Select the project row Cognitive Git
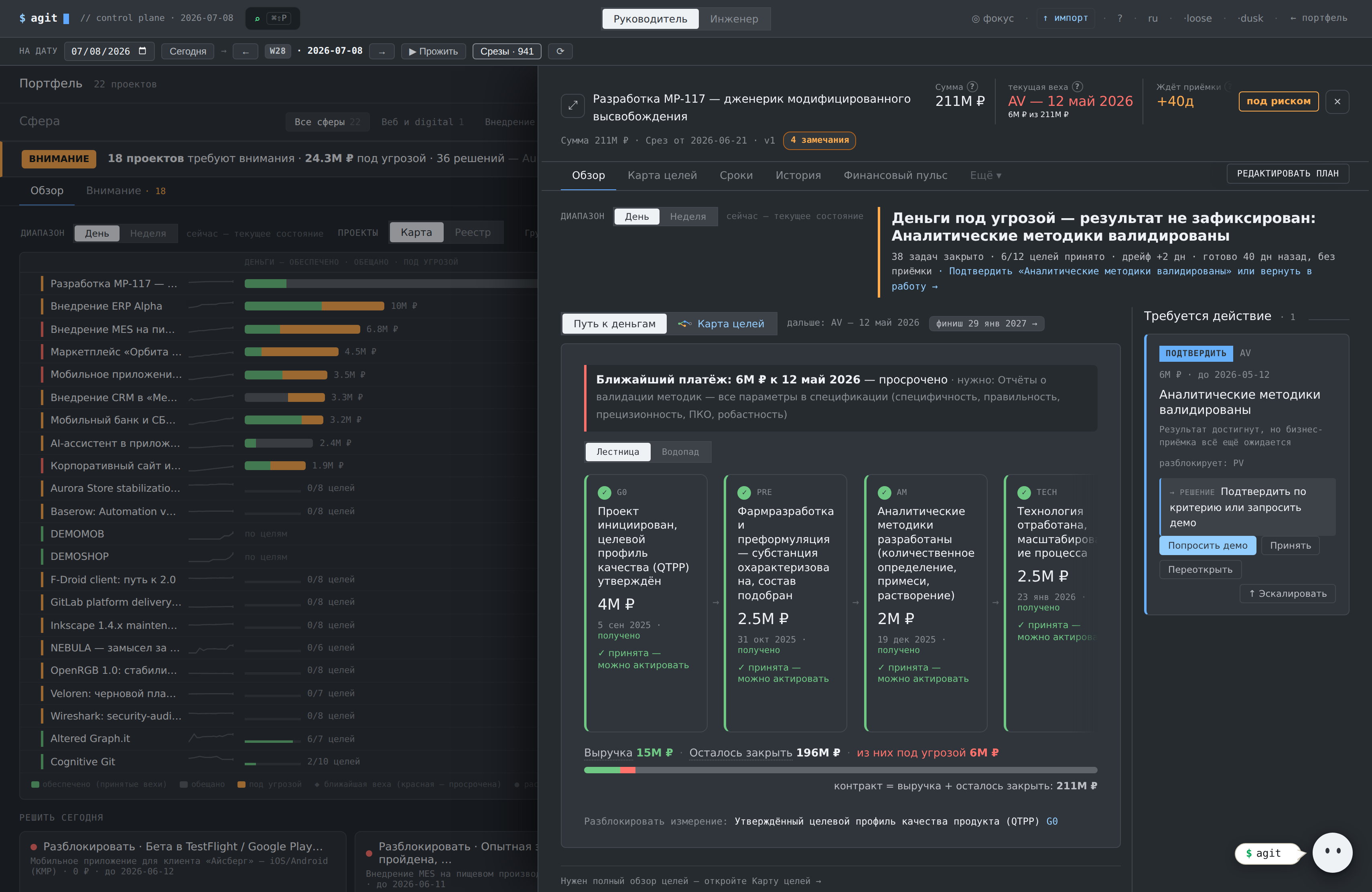The image size is (1372, 892). (x=278, y=762)
